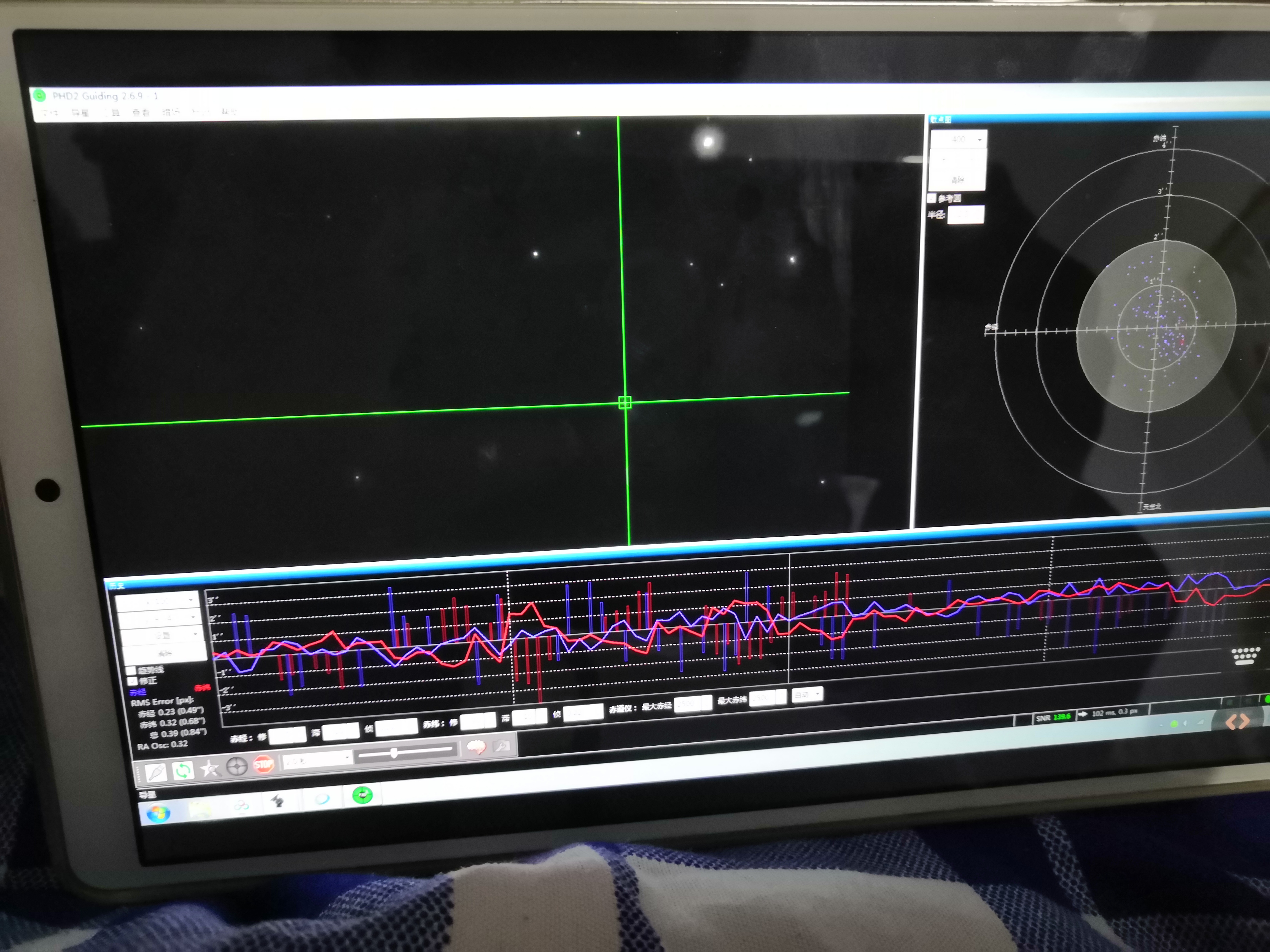This screenshot has width=1270, height=952.
Task: Click the 'SNR 139.6' status bar field
Action: click(x=1054, y=717)
